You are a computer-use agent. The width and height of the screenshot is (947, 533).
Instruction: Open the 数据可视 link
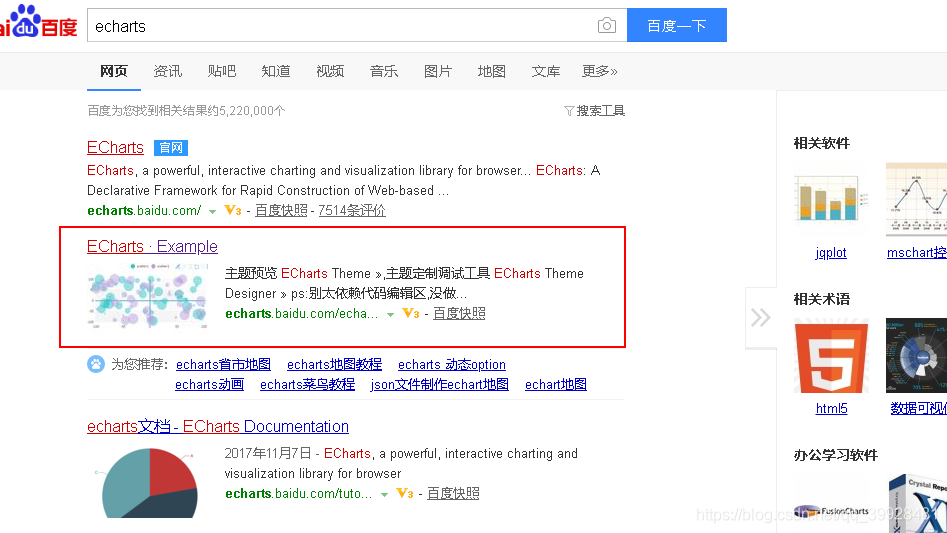[919, 409]
